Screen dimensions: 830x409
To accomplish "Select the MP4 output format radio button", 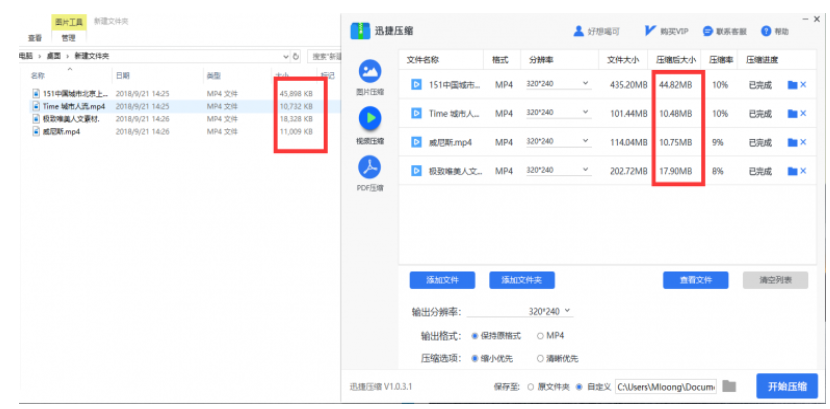I will click(540, 335).
